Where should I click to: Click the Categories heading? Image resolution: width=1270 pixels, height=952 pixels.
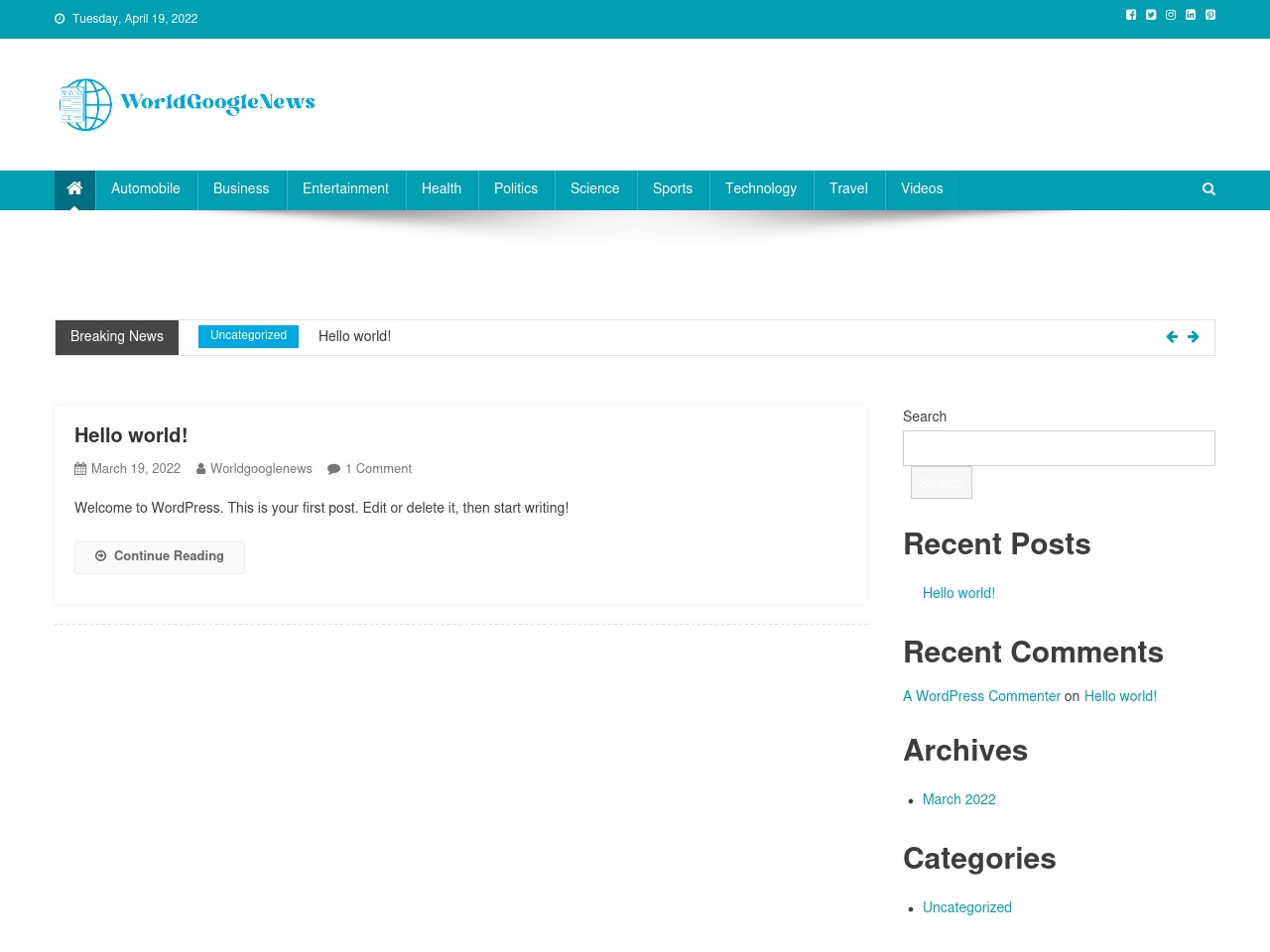click(x=979, y=859)
